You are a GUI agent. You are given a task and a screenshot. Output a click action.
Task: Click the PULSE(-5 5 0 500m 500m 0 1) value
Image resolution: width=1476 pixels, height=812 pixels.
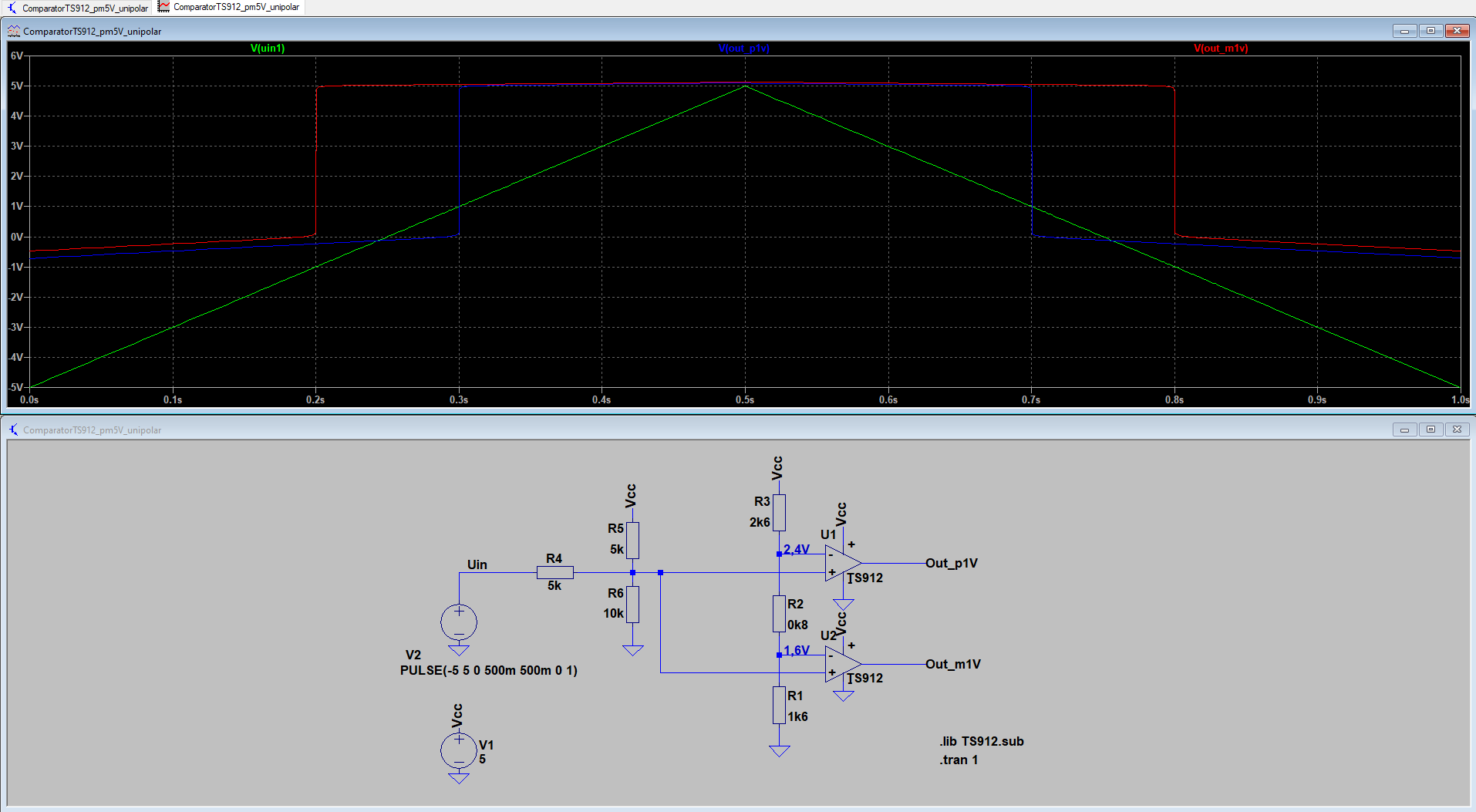[x=489, y=670]
